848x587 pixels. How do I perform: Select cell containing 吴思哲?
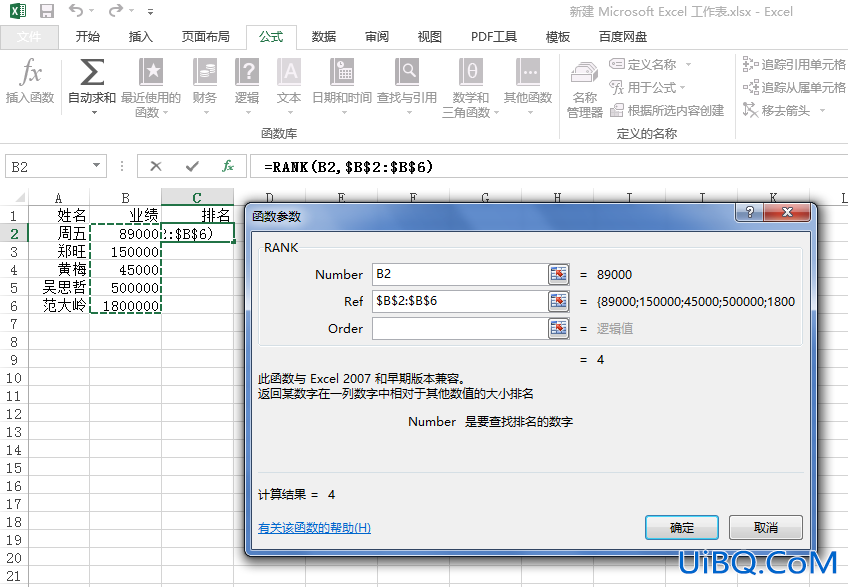[x=58, y=287]
